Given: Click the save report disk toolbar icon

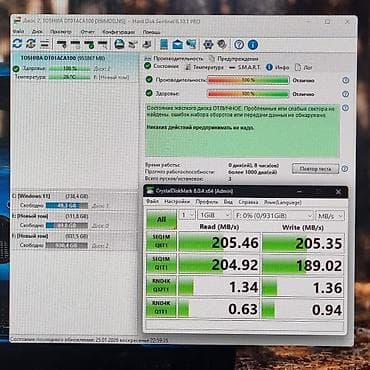Looking at the screenshot, I should pos(119,44).
